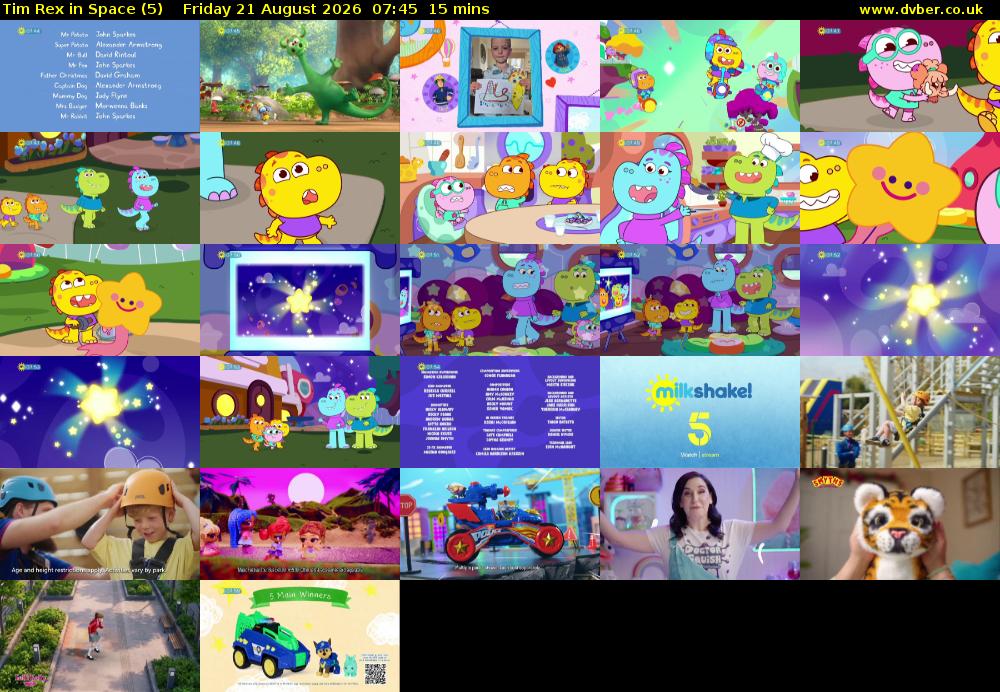Select the purple end credits thumbnail
The width and height of the screenshot is (1000, 692).
pos(500,412)
